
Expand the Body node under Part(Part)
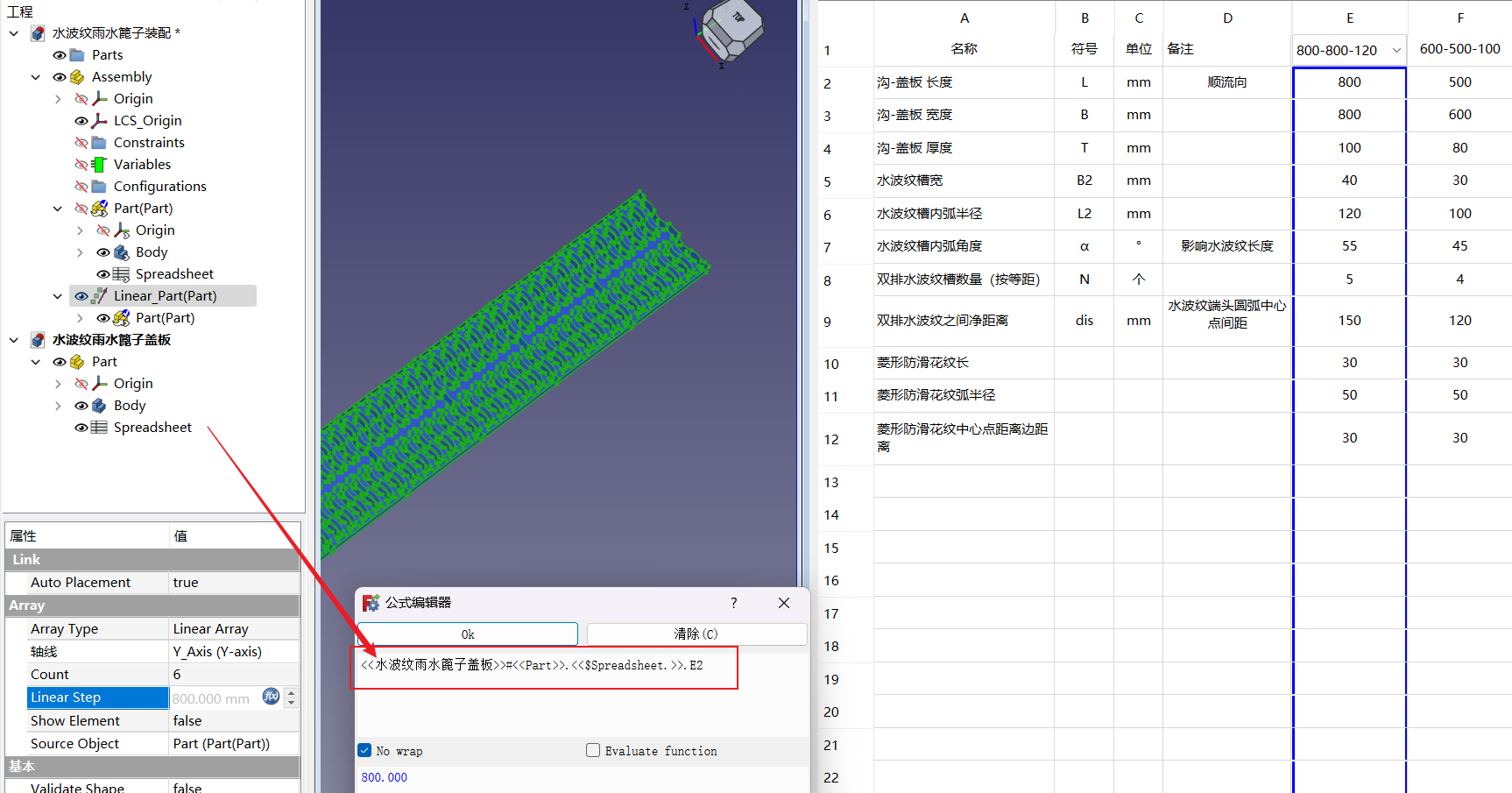(x=80, y=252)
